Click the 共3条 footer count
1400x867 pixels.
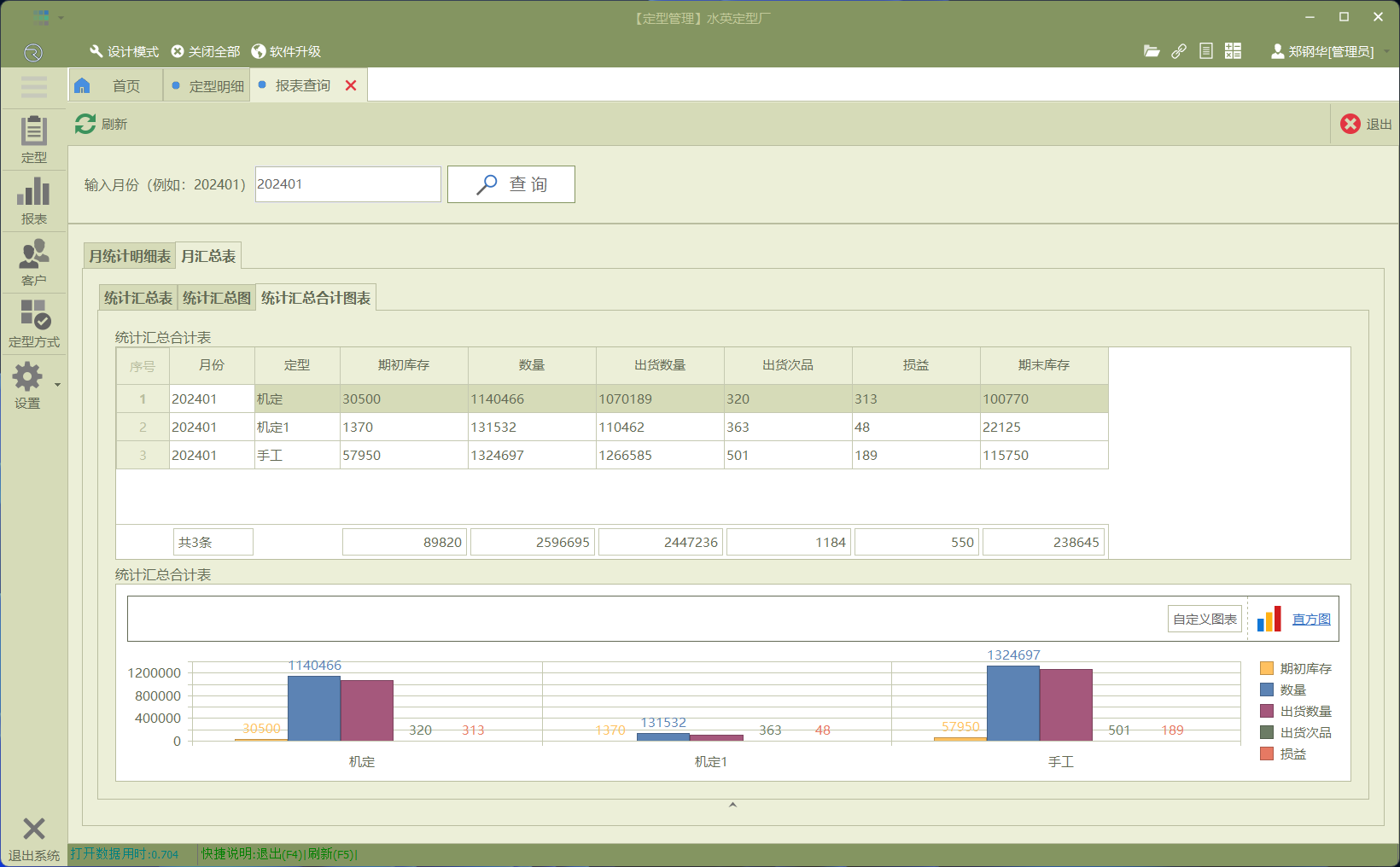[213, 542]
